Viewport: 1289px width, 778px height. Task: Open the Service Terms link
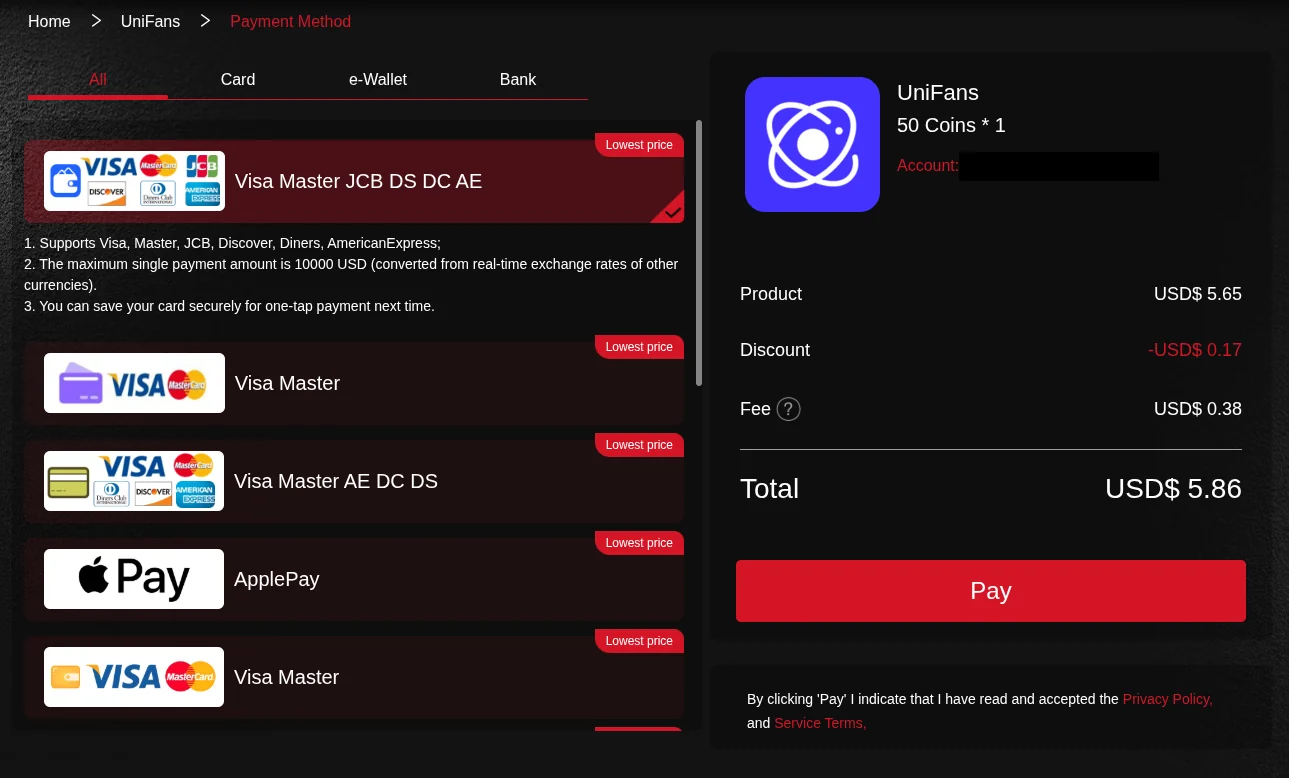[x=820, y=723]
